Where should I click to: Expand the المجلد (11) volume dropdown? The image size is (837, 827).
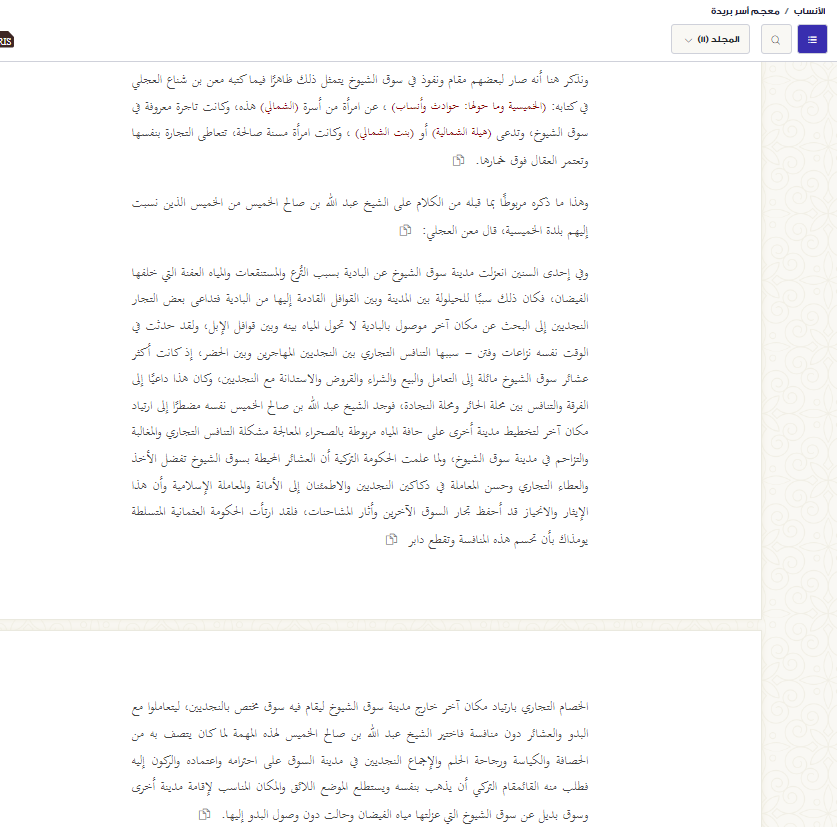pos(710,40)
